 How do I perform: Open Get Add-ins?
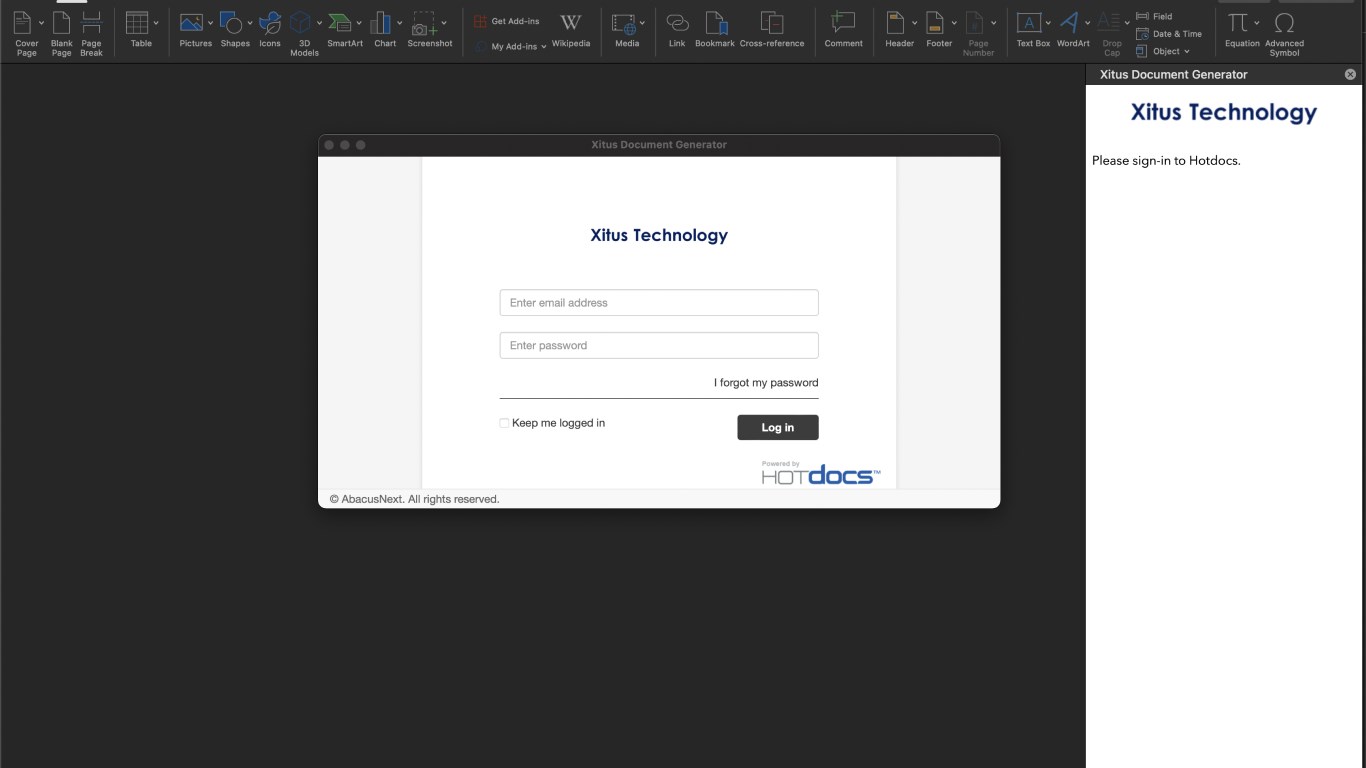click(507, 21)
